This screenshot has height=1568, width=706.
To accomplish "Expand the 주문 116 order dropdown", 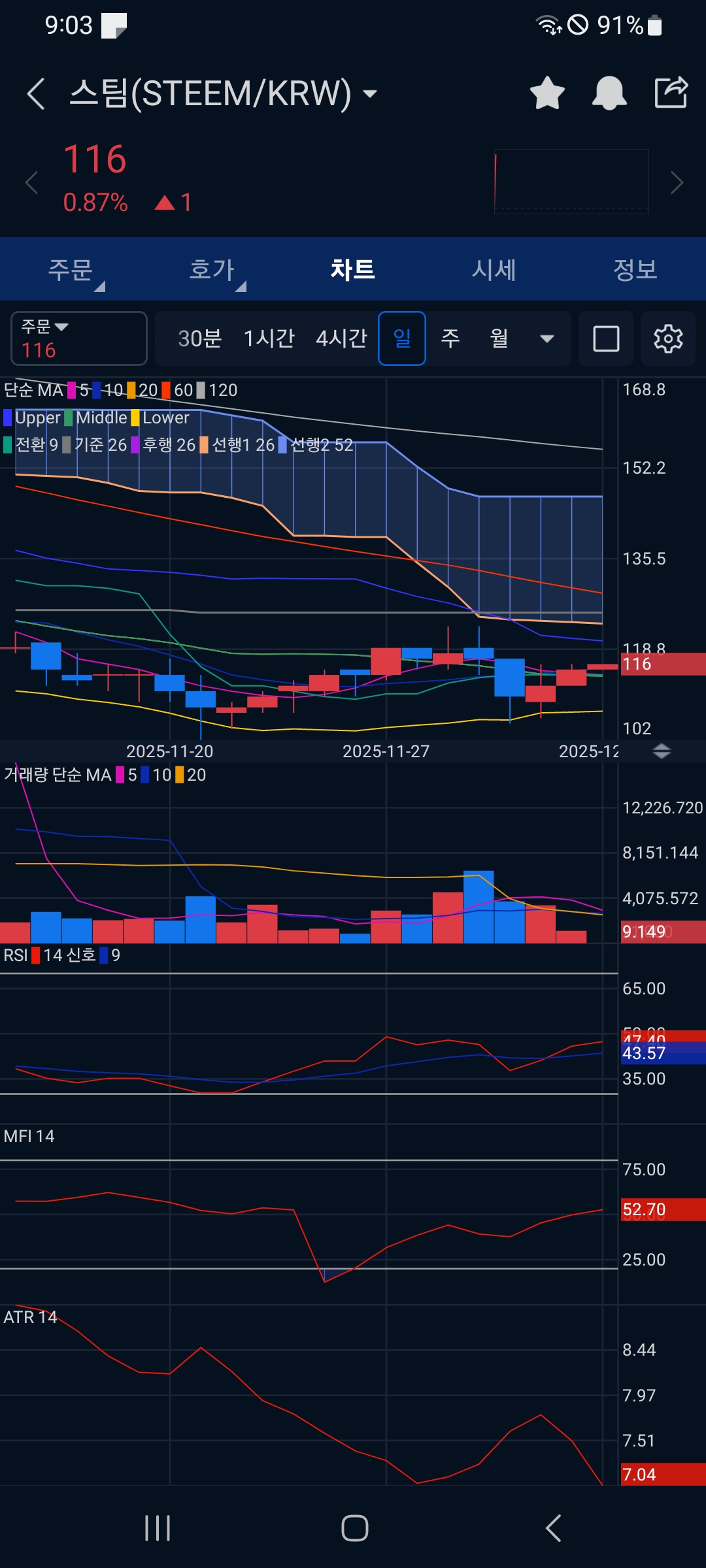I will click(x=79, y=338).
